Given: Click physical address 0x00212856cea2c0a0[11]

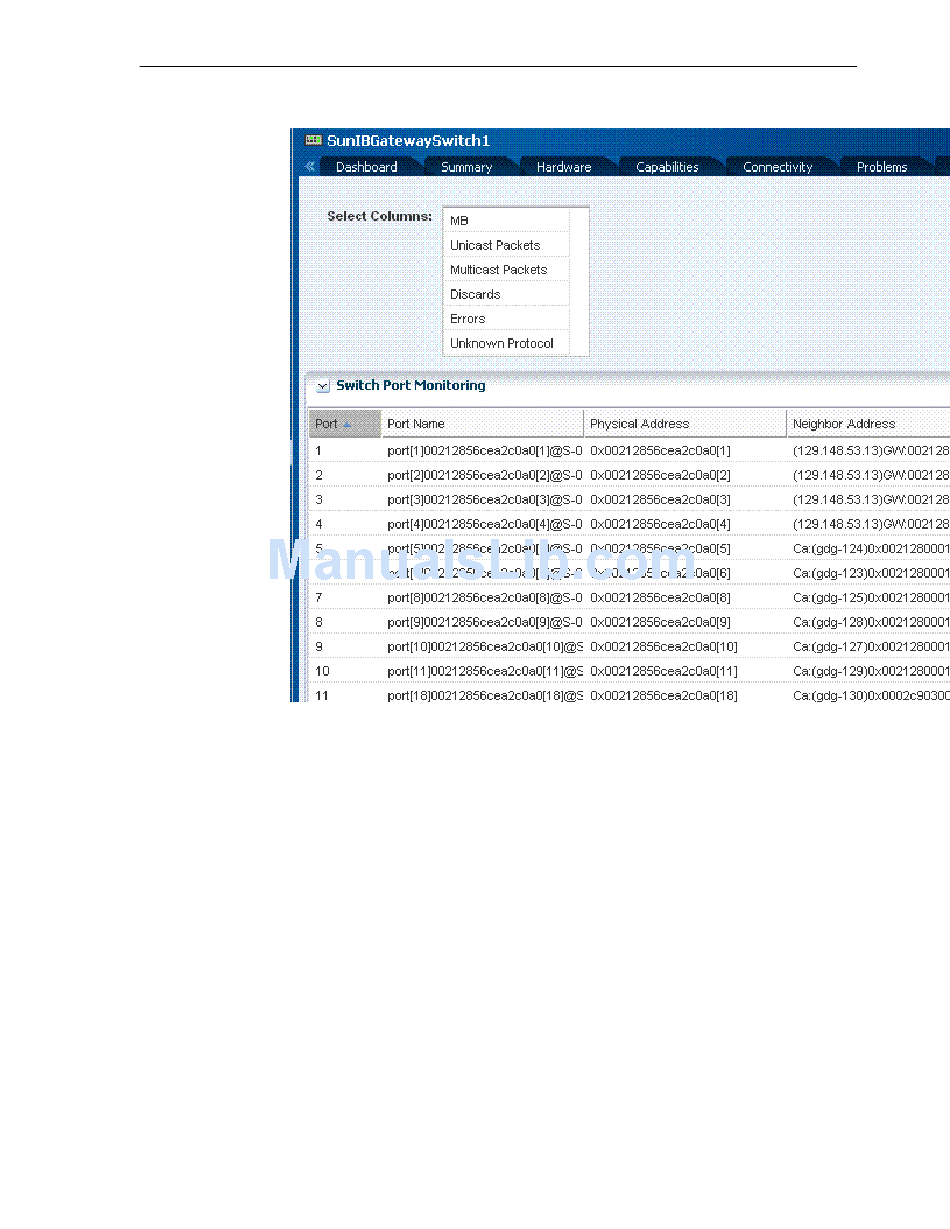Looking at the screenshot, I should [x=664, y=671].
